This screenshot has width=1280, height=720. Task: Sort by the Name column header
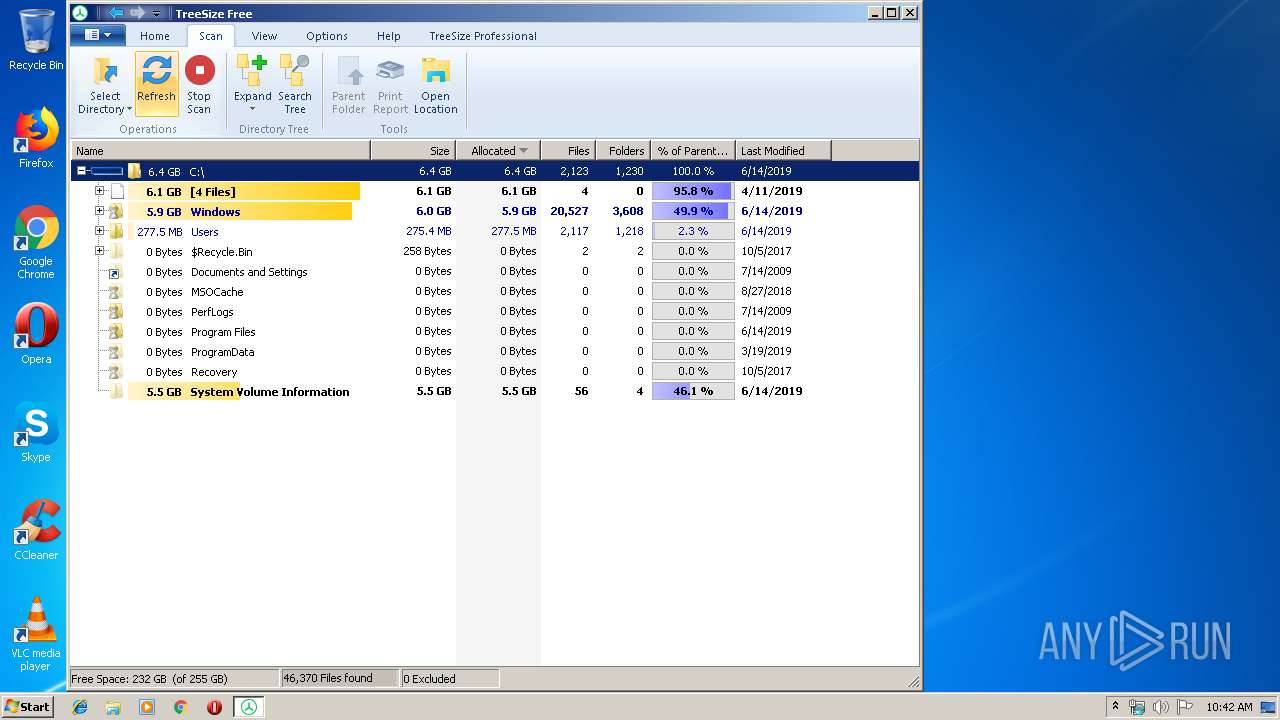tap(220, 151)
